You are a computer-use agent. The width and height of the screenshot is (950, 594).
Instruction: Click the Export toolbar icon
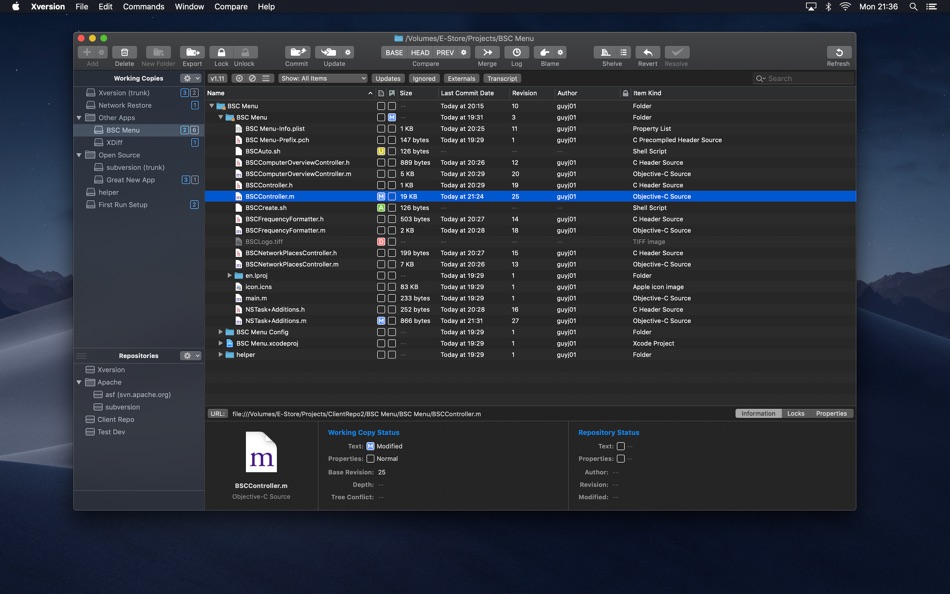[192, 52]
